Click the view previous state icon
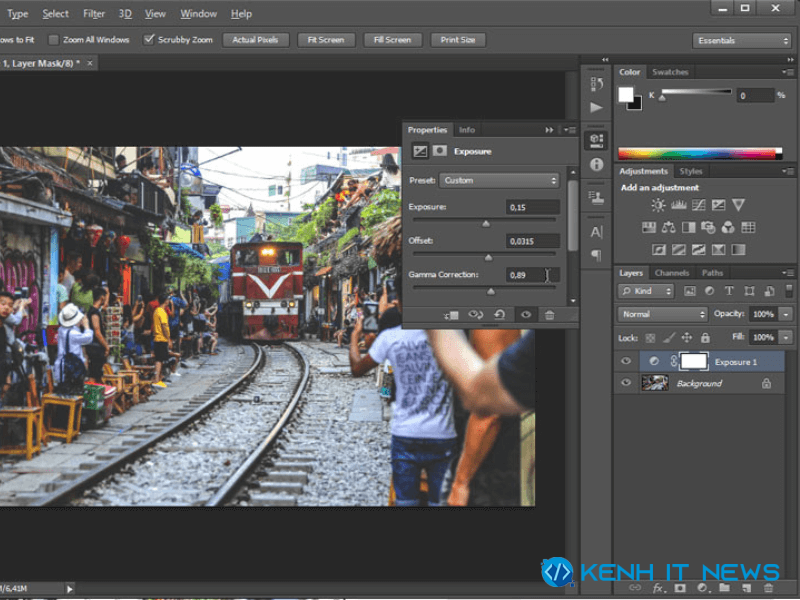Image resolution: width=800 pixels, height=600 pixels. (476, 315)
